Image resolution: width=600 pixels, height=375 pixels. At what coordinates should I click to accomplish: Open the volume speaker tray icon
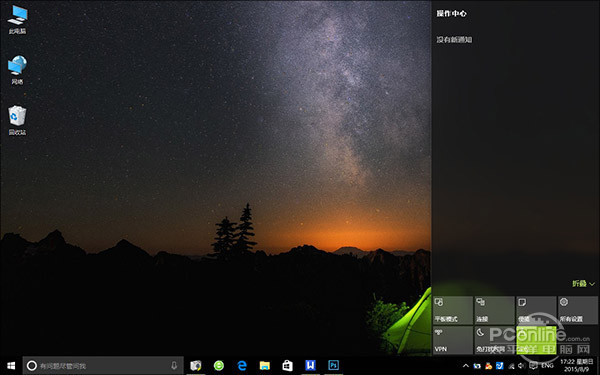click(521, 366)
